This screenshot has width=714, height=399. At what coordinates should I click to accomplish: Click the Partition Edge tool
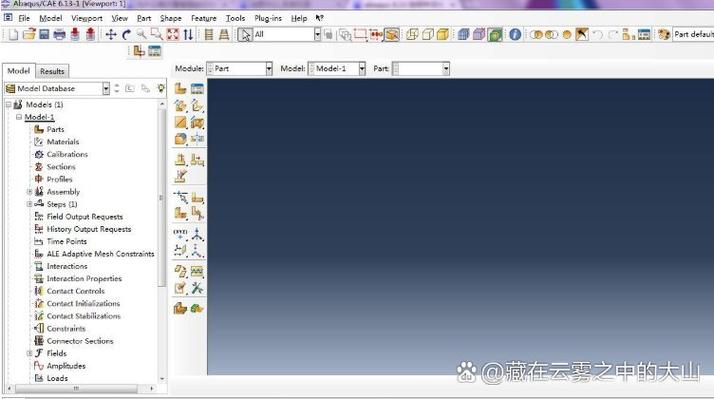(180, 197)
